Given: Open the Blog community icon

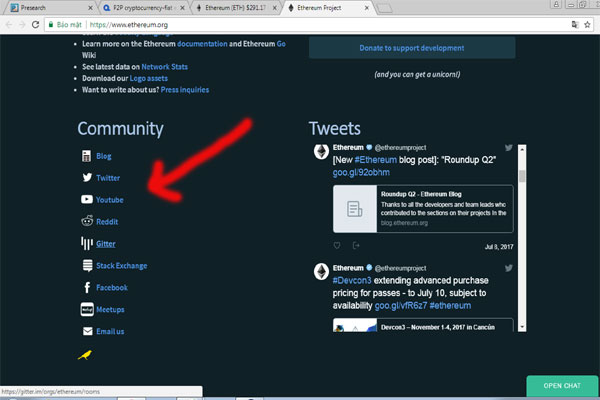Looking at the screenshot, I should coord(86,156).
